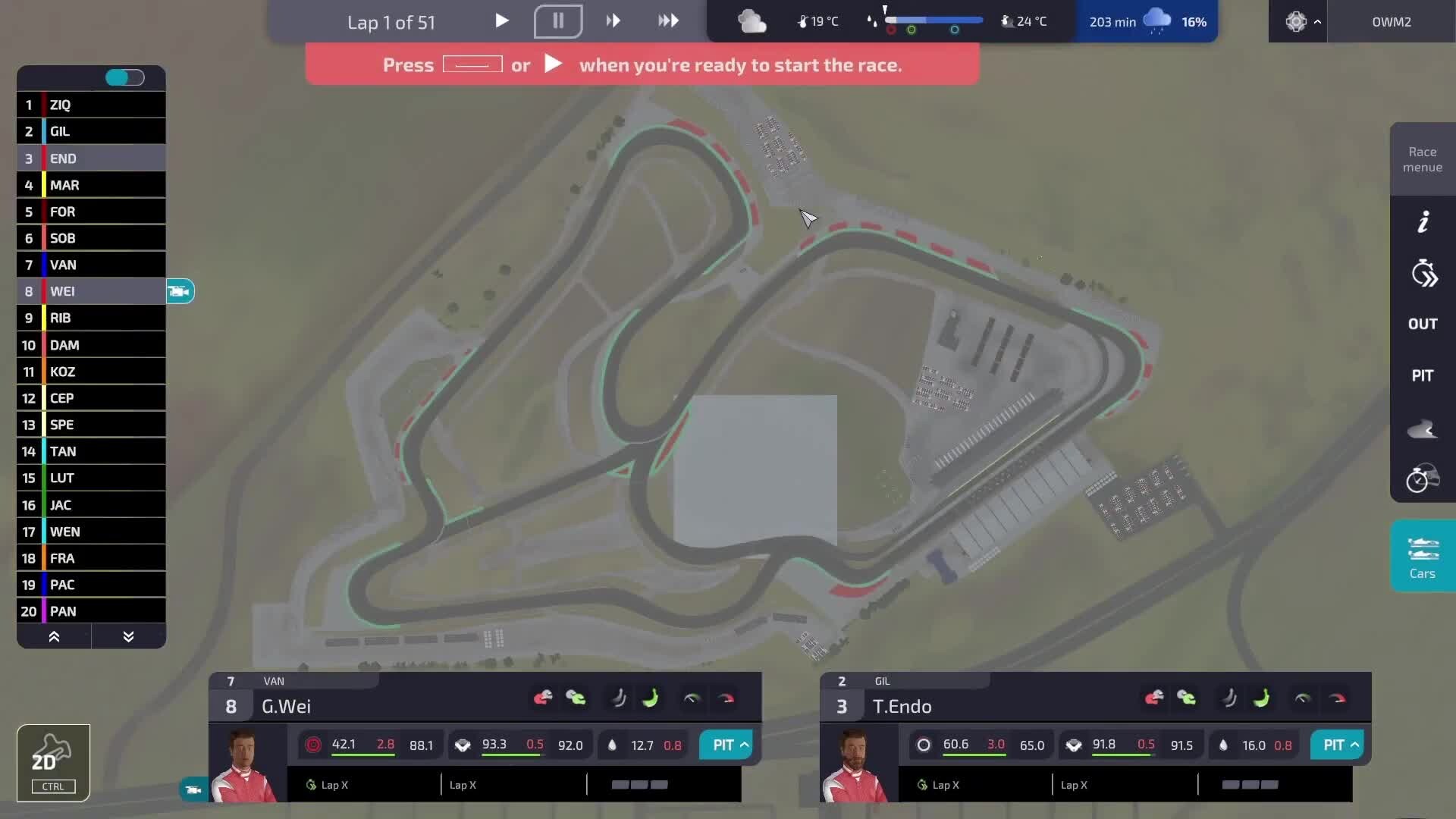Select the red helmet driving style for T.Endo
This screenshot has width=1456, height=819.
click(x=1154, y=698)
